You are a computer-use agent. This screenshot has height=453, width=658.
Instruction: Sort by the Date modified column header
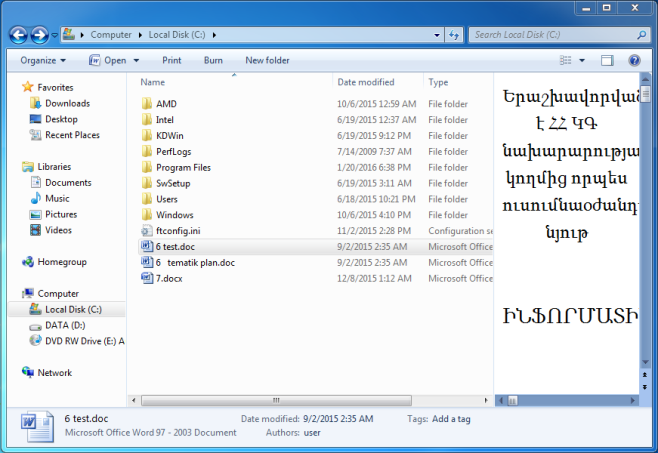366,82
